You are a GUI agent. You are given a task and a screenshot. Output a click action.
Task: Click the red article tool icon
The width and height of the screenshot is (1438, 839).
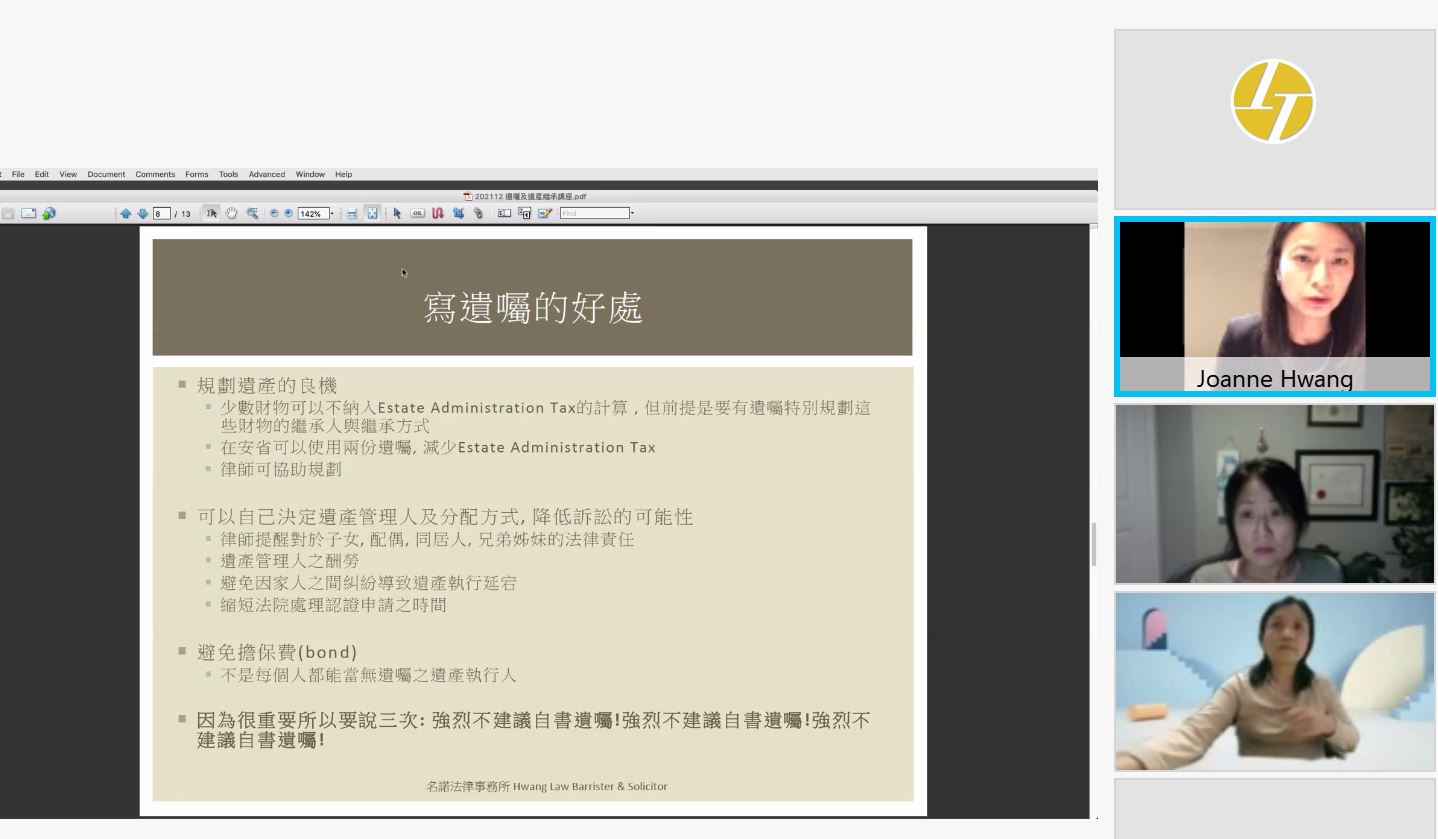tap(438, 213)
